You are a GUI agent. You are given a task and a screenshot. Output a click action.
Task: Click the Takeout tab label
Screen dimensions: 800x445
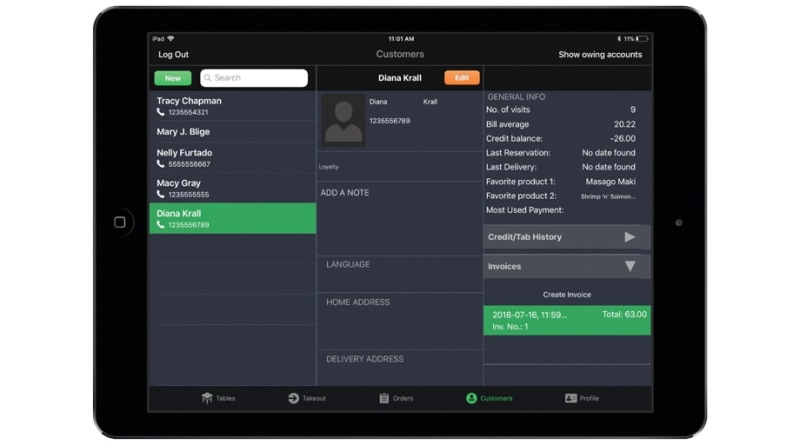point(314,399)
